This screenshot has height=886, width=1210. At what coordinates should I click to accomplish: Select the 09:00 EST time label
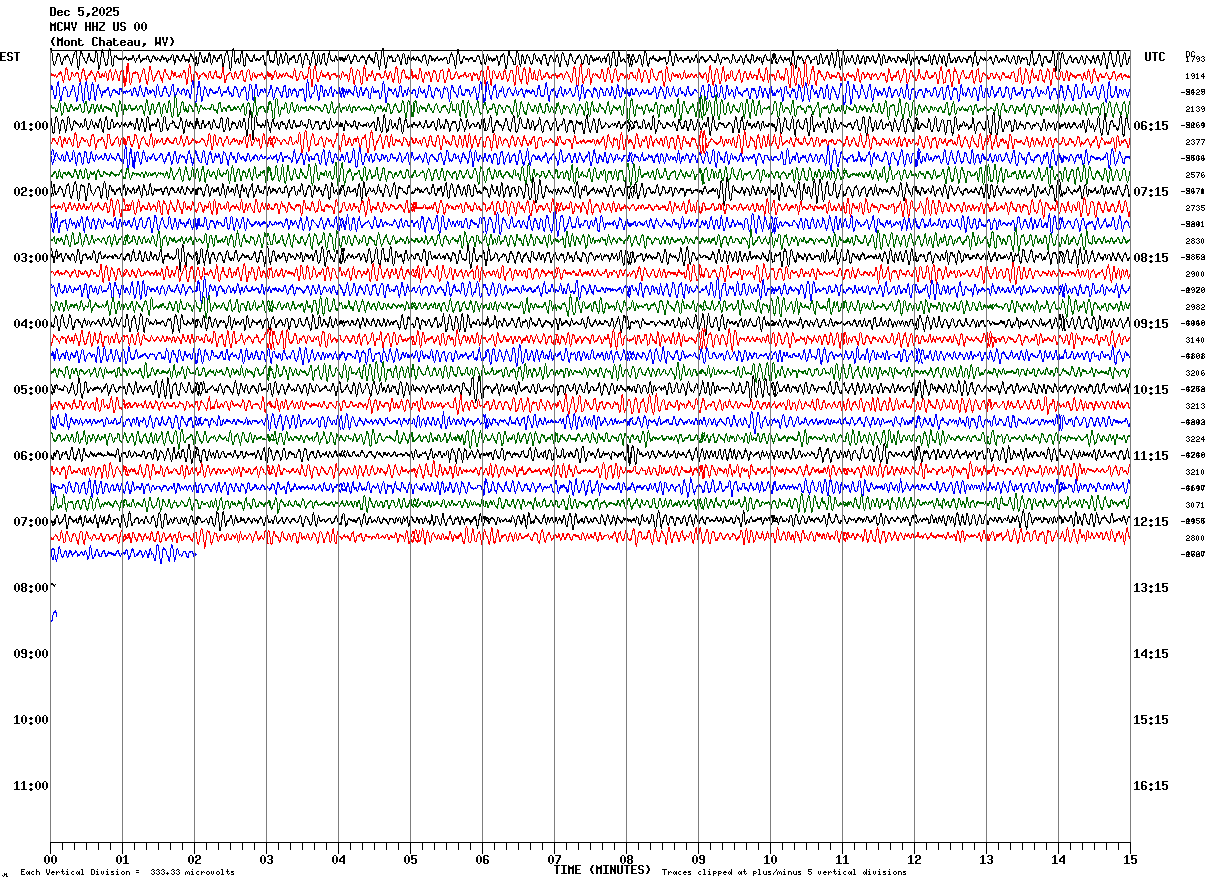pos(31,654)
